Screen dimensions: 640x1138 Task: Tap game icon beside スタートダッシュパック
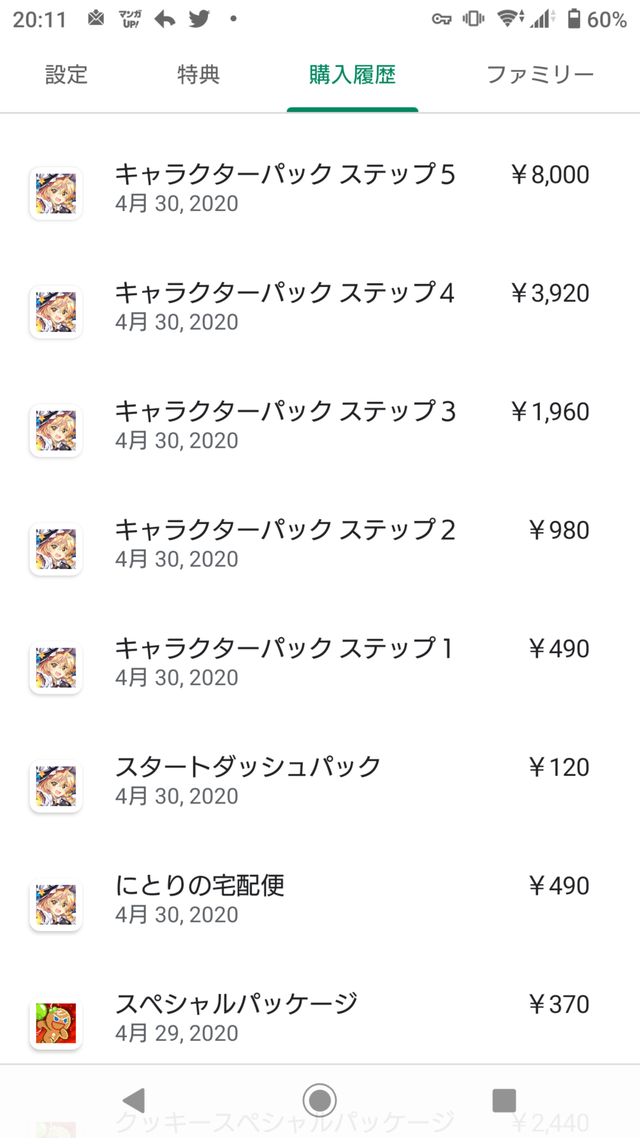click(56, 786)
